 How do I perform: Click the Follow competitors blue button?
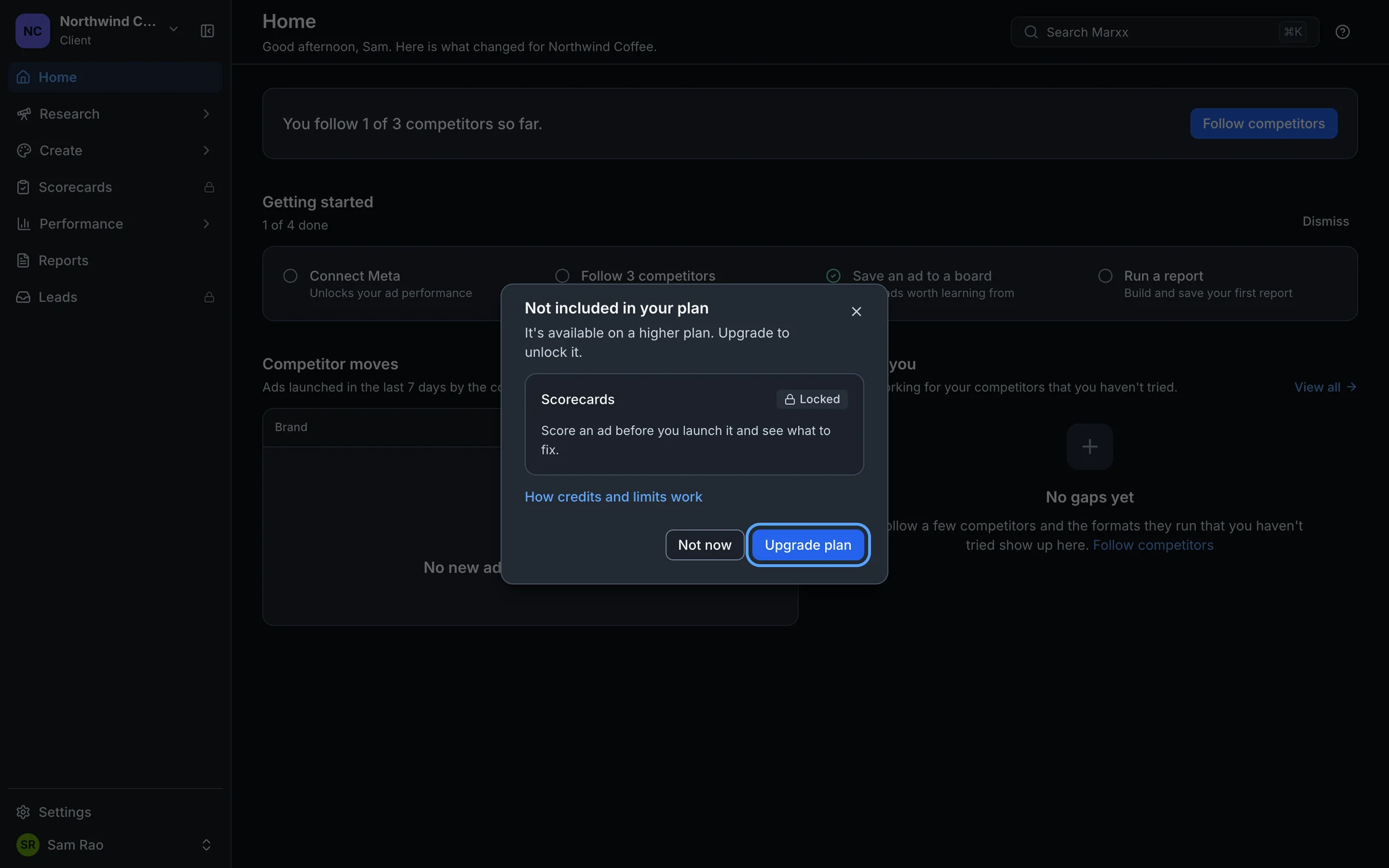tap(1263, 123)
